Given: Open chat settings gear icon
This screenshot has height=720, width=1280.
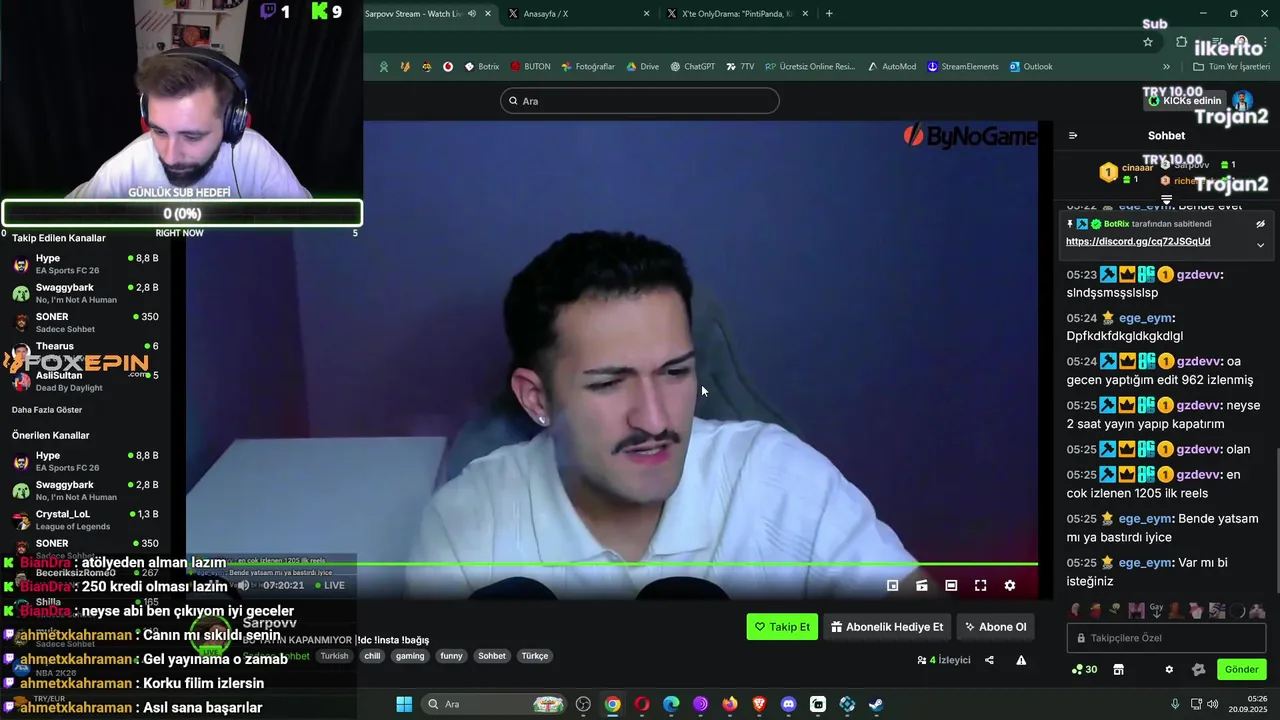Looking at the screenshot, I should pyautogui.click(x=1169, y=669).
